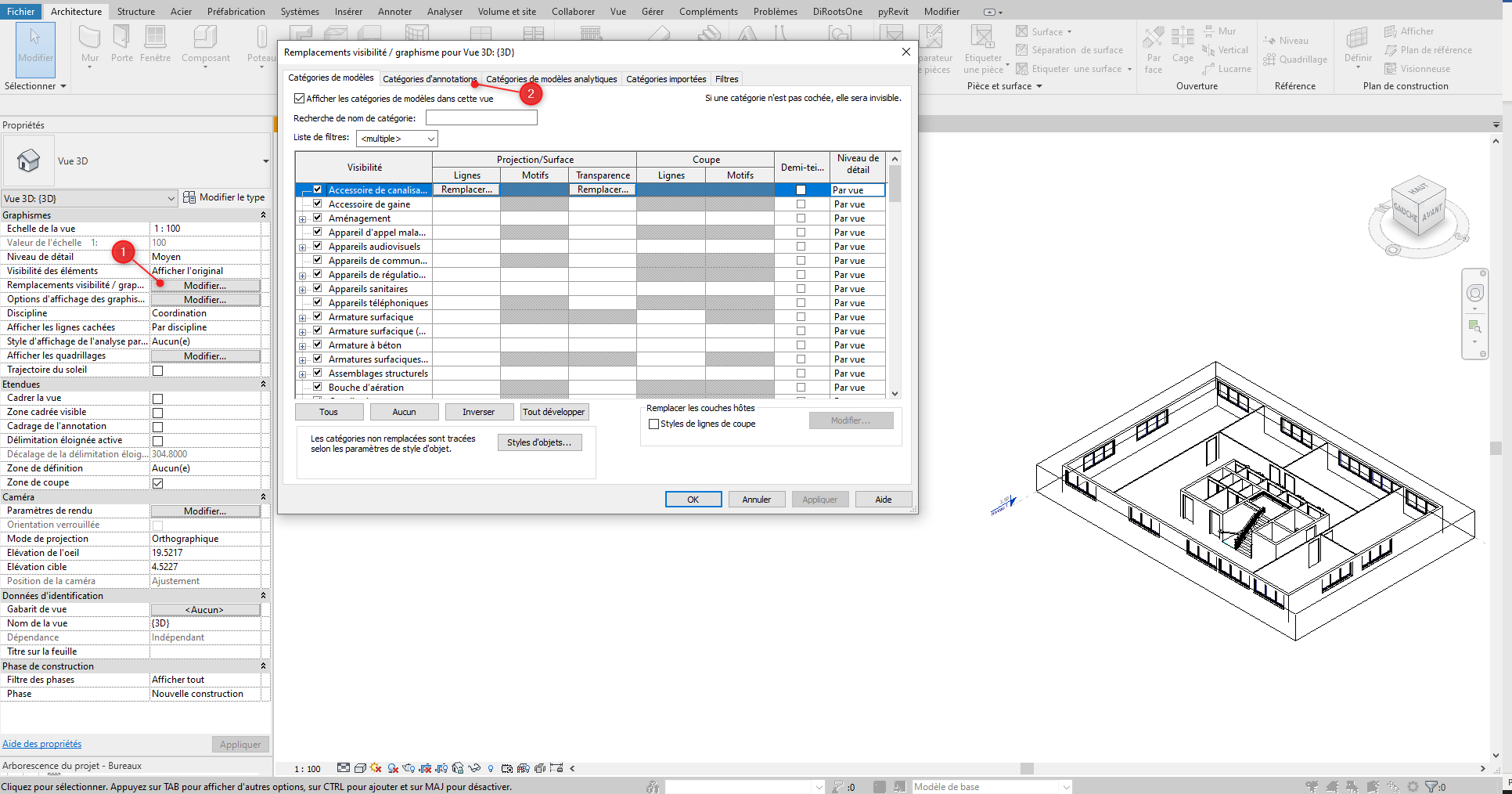Open the Filtres tab
Screen dimensions: 1512x794
coord(726,79)
